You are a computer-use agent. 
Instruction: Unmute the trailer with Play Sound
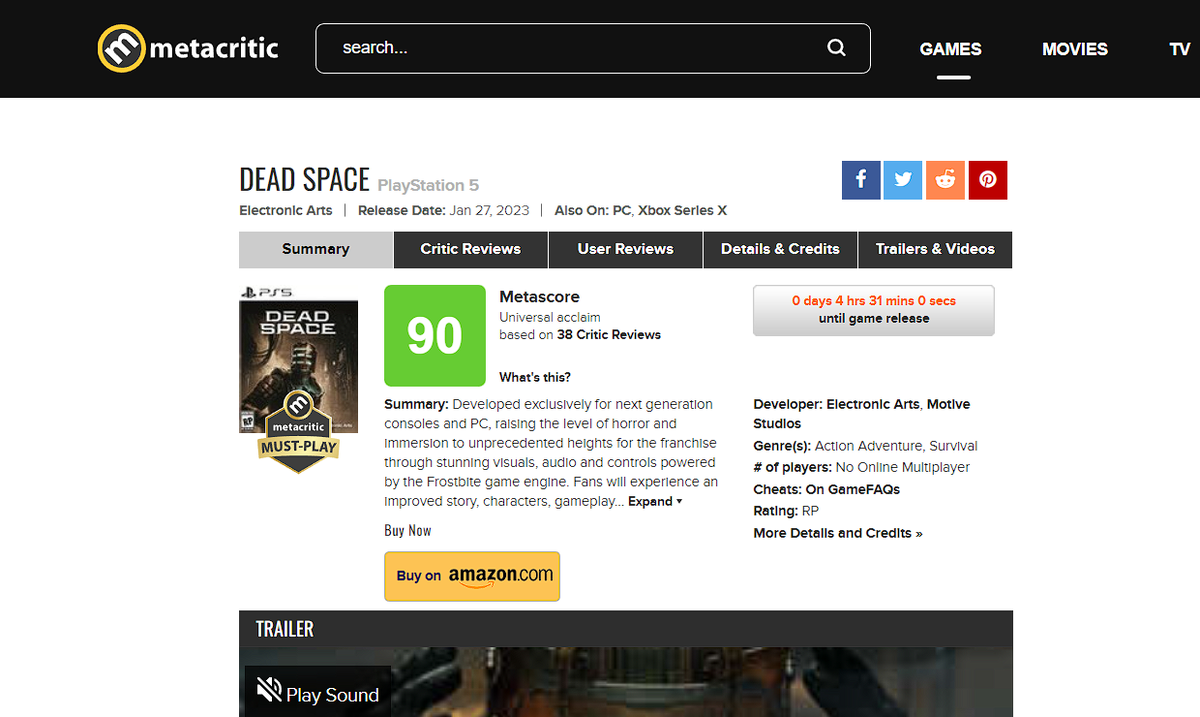click(x=318, y=691)
